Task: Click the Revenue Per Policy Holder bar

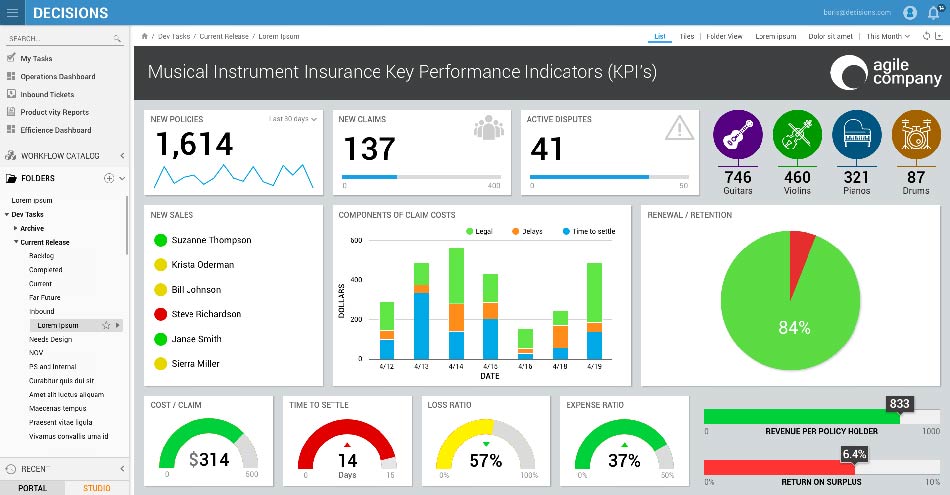Action: pos(800,417)
